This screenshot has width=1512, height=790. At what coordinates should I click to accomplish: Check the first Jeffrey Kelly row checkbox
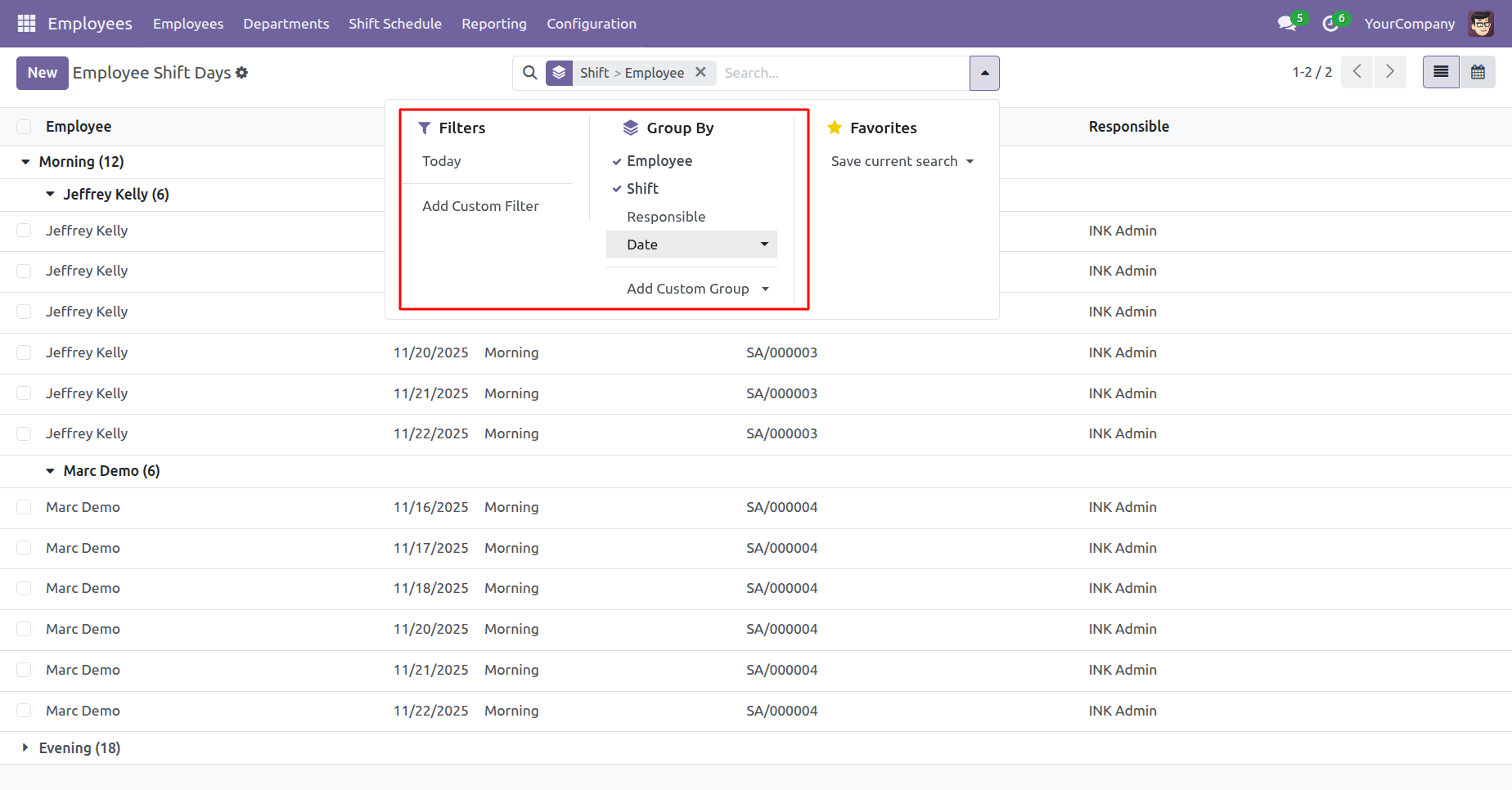coord(24,231)
